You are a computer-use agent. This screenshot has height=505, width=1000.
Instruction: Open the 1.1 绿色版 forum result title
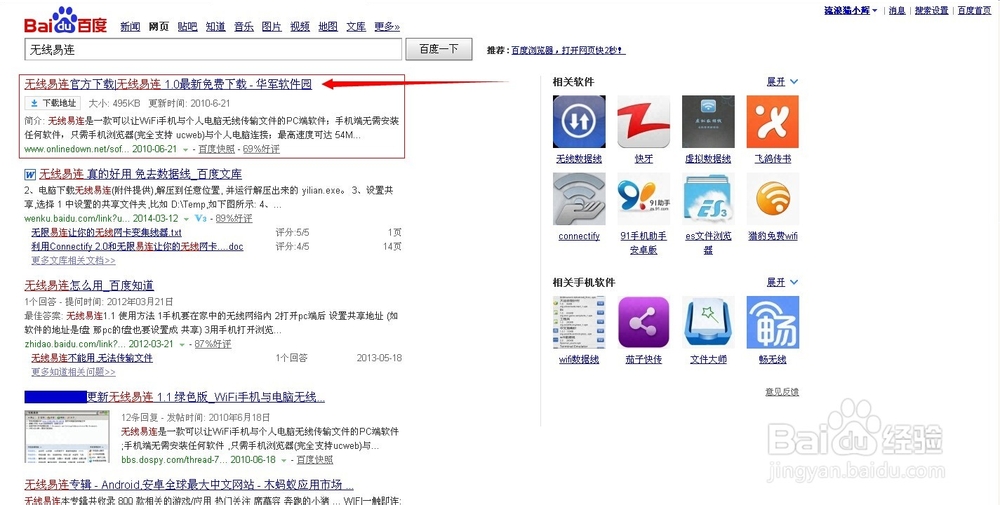tap(206, 397)
